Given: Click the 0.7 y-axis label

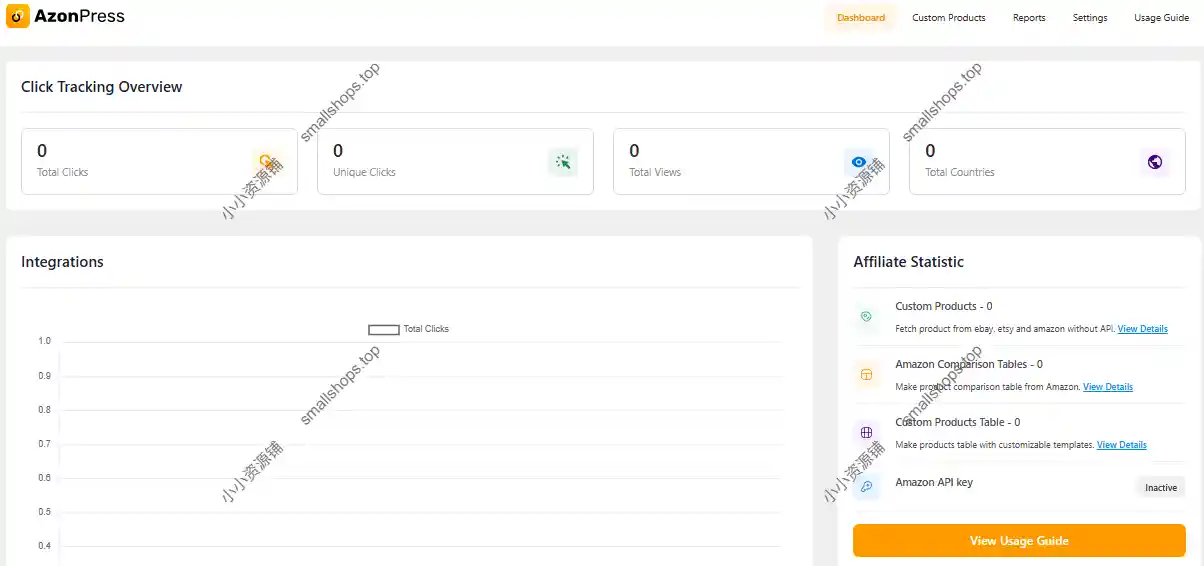Looking at the screenshot, I should (45, 444).
